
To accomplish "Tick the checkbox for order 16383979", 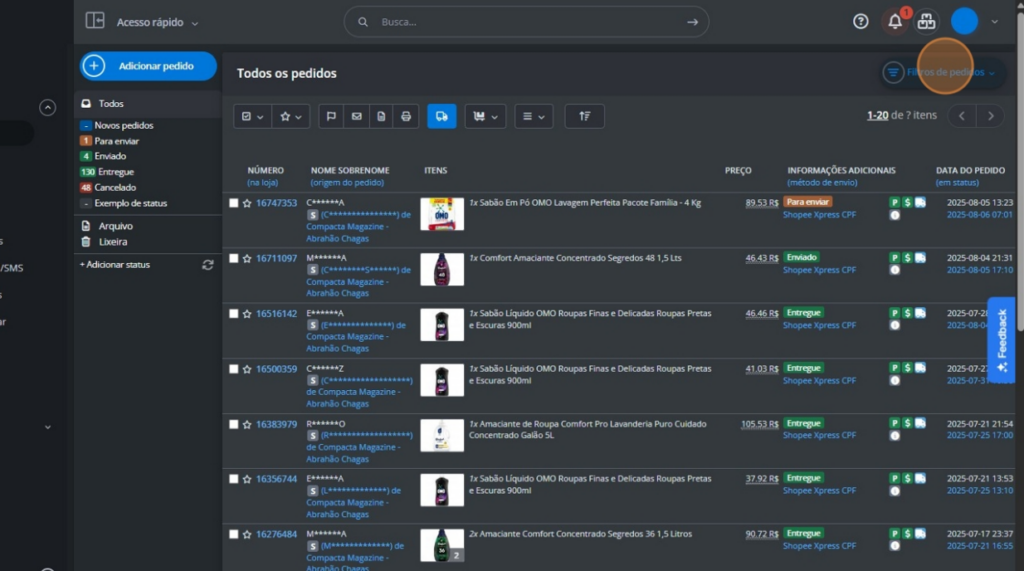I will [x=234, y=424].
